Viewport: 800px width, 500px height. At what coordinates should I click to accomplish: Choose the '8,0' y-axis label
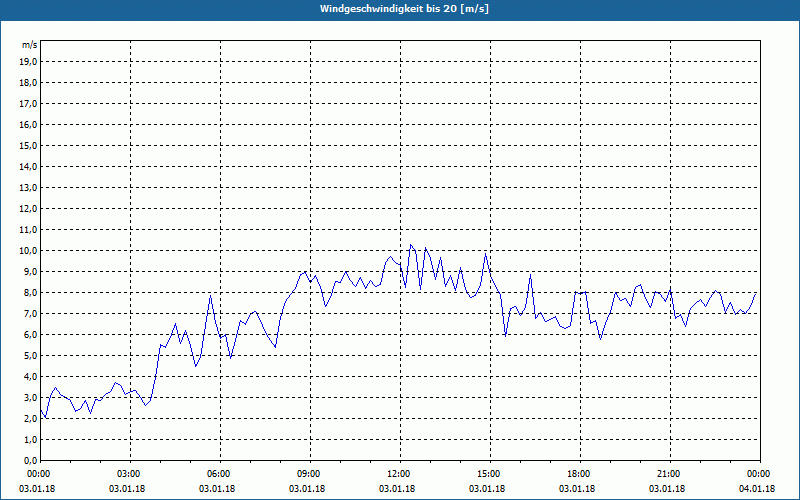click(30, 292)
